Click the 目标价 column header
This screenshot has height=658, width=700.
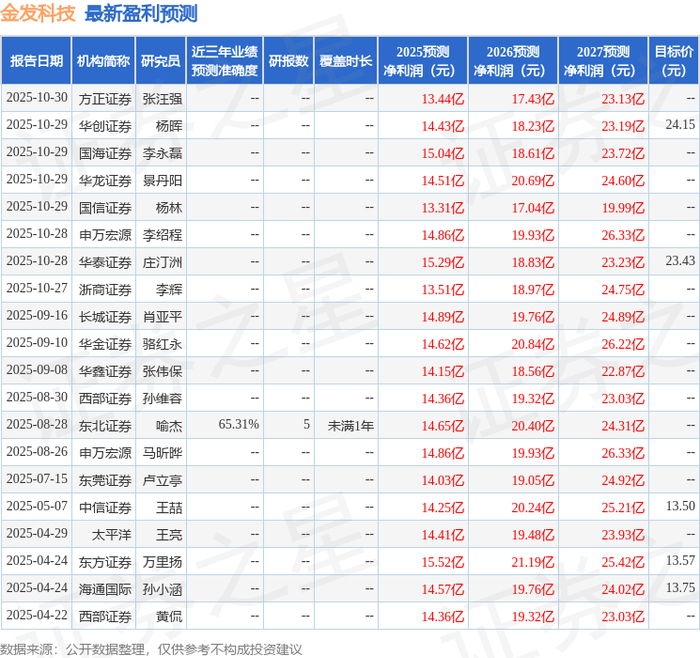click(674, 61)
